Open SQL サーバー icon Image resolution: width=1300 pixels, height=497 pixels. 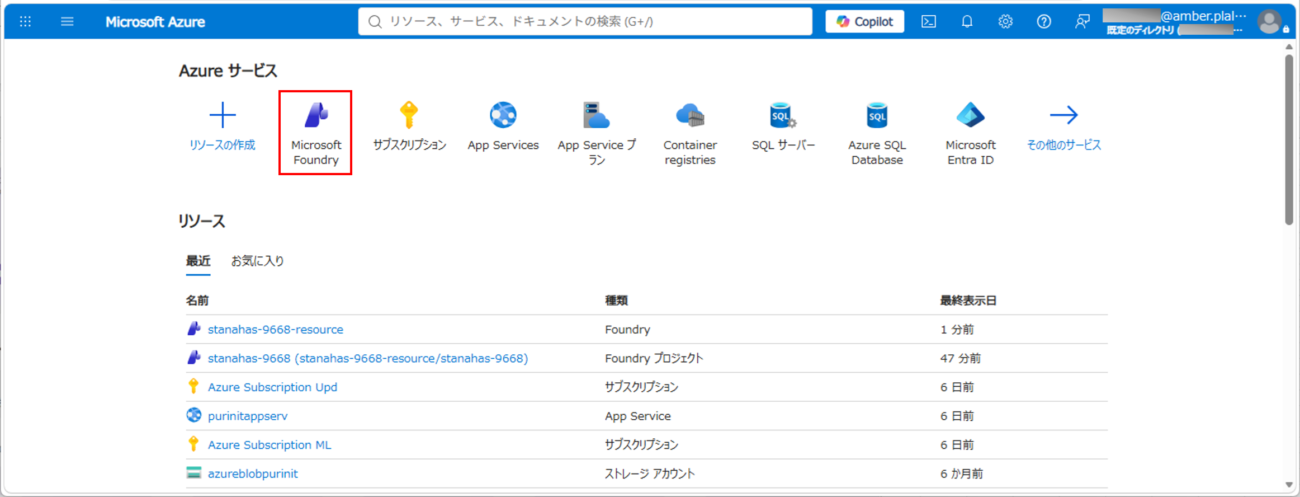pyautogui.click(x=783, y=115)
